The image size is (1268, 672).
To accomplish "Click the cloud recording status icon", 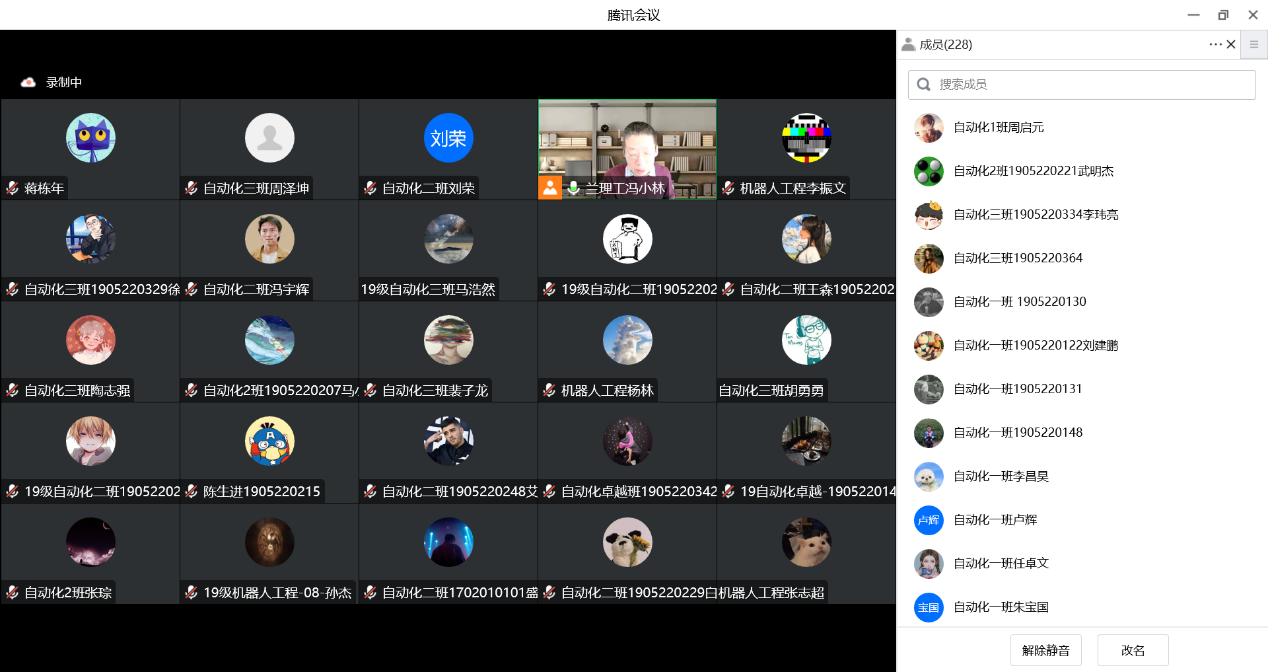I will [x=28, y=82].
